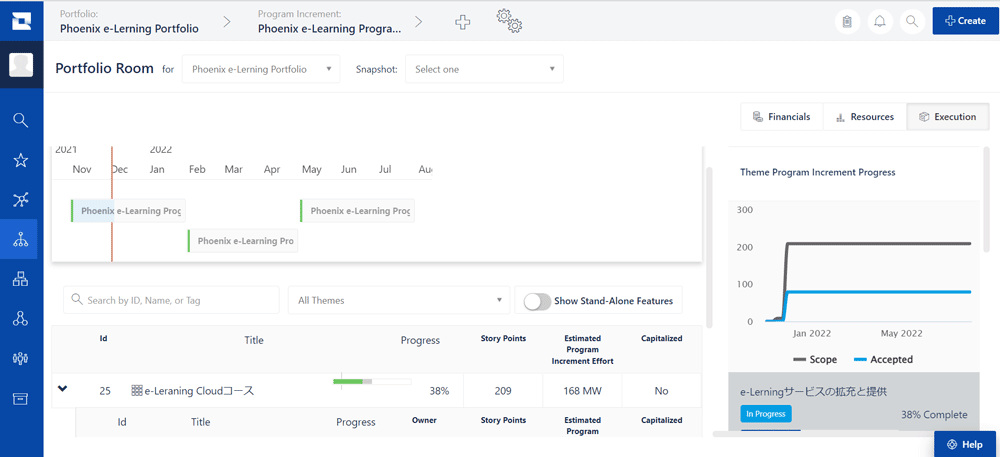1000x457 pixels.
Task: Click the In Progress status badge
Action: (x=766, y=414)
